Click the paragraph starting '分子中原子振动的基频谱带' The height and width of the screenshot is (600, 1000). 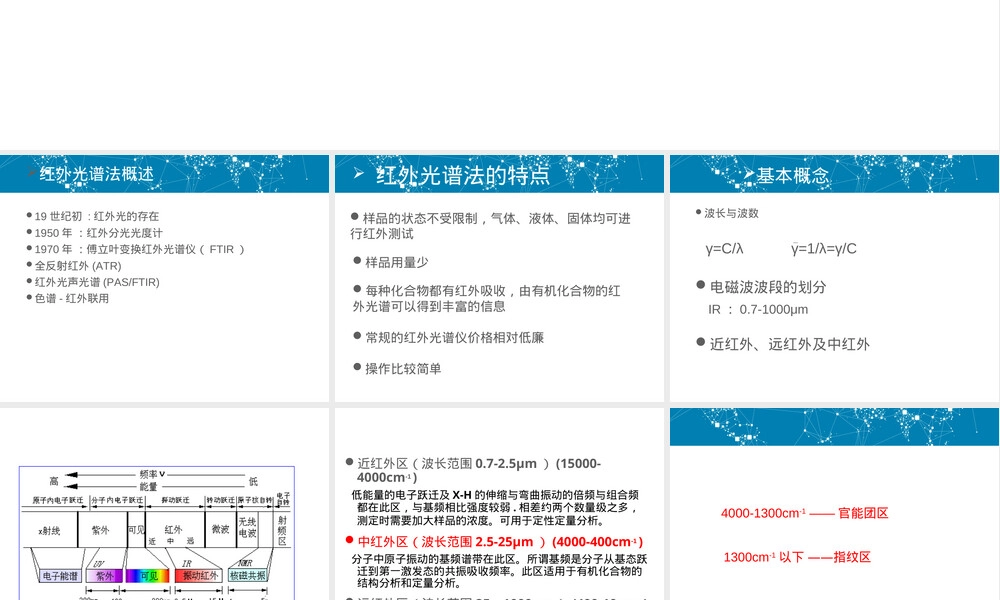(x=499, y=571)
